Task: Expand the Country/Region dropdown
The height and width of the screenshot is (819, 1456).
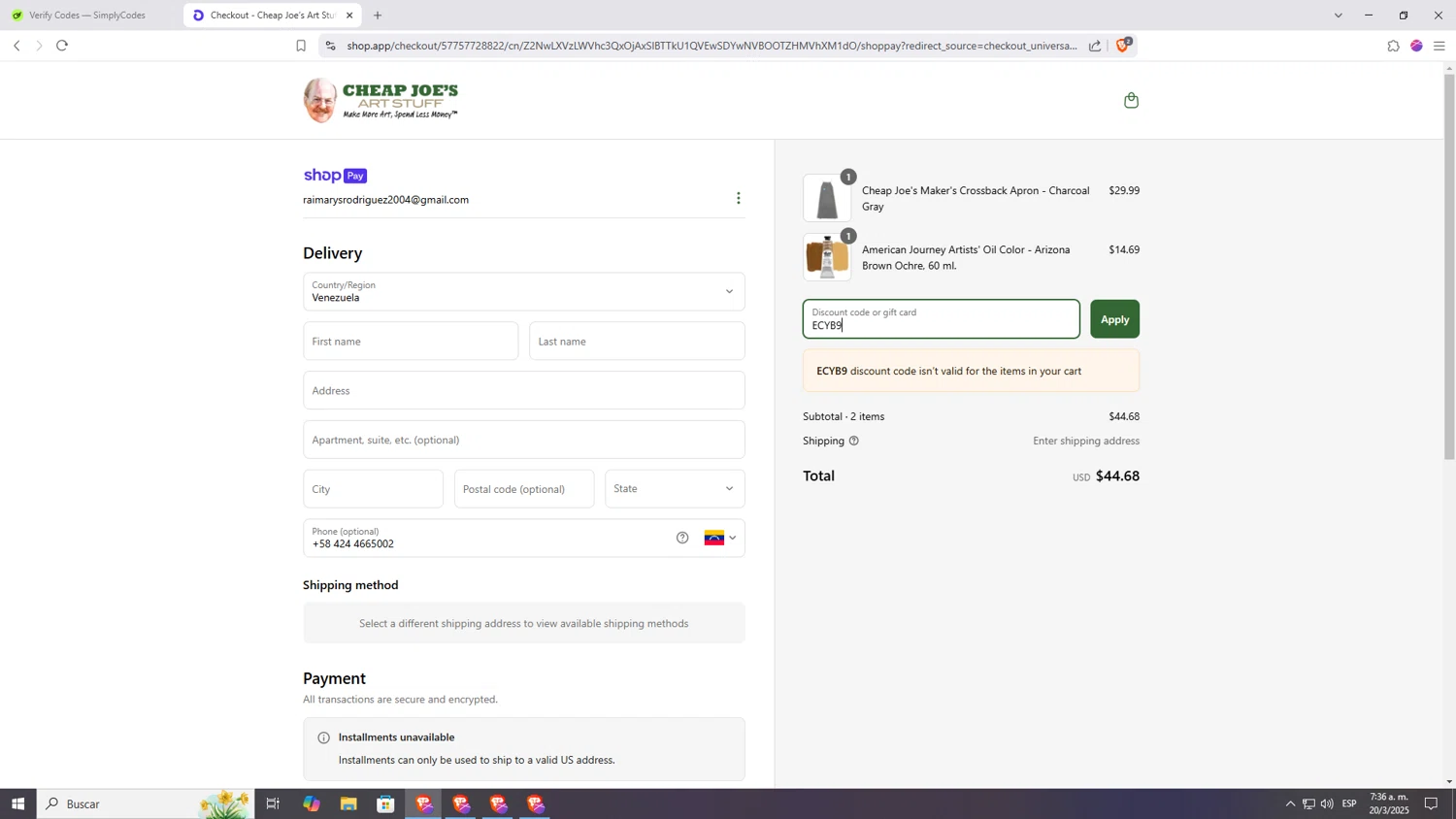Action: [523, 291]
